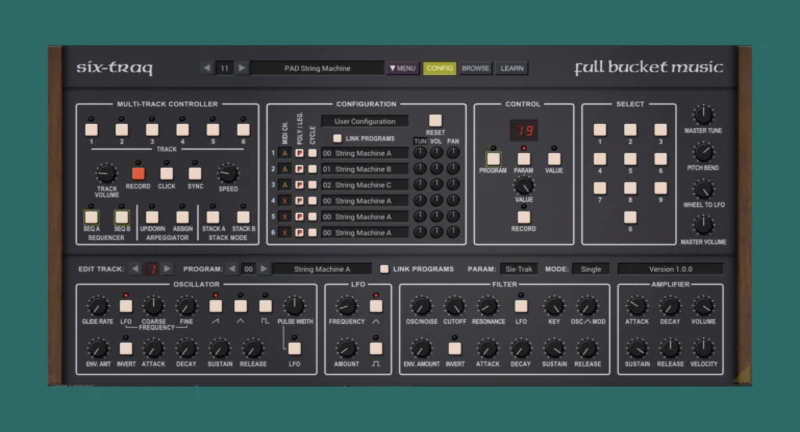800x432 pixels.
Task: Click the configuration RESET button
Action: 435,120
